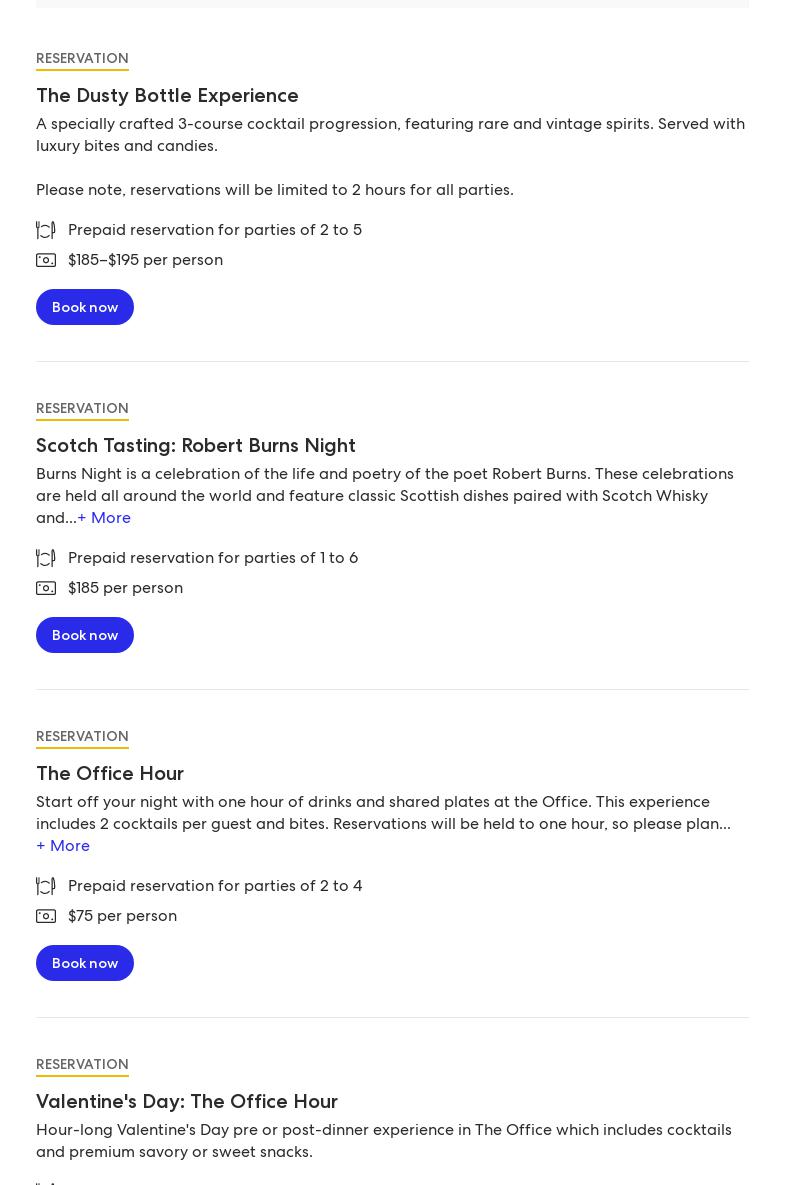
Task: Book The Dusty Bottle Experience now
Action: [85, 307]
